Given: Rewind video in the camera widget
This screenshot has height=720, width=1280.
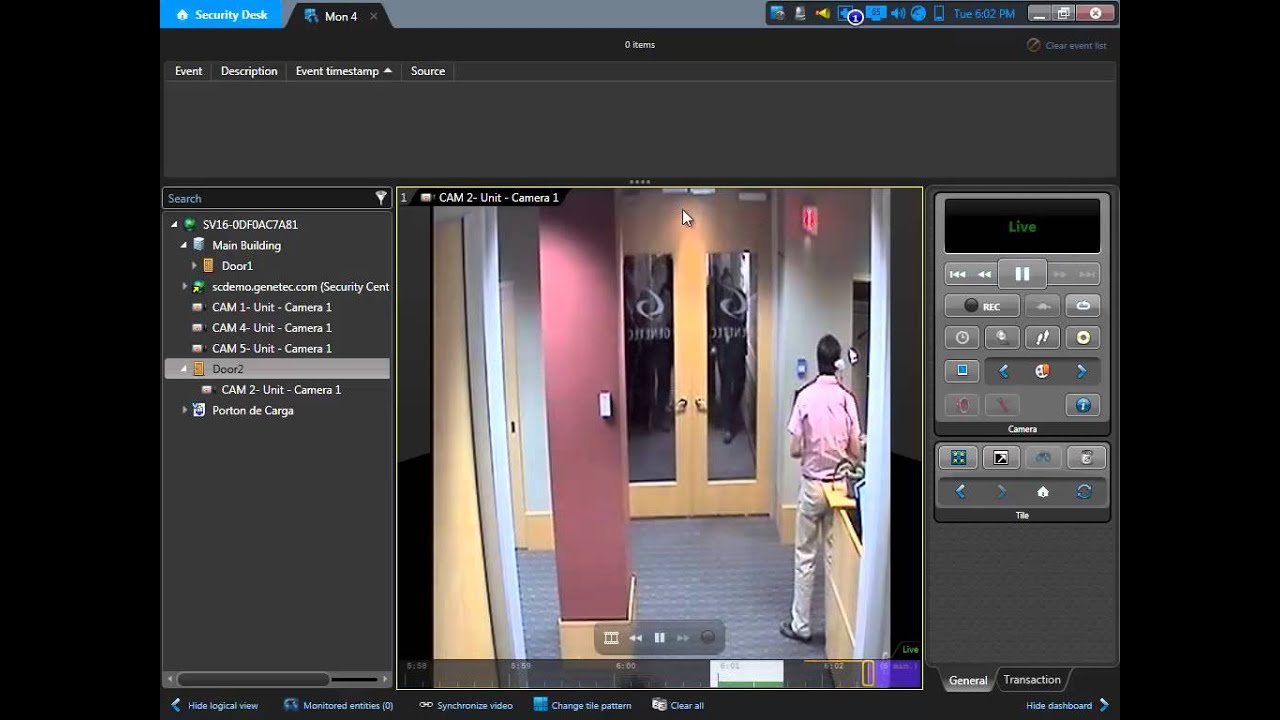Looking at the screenshot, I should pyautogui.click(x=985, y=274).
